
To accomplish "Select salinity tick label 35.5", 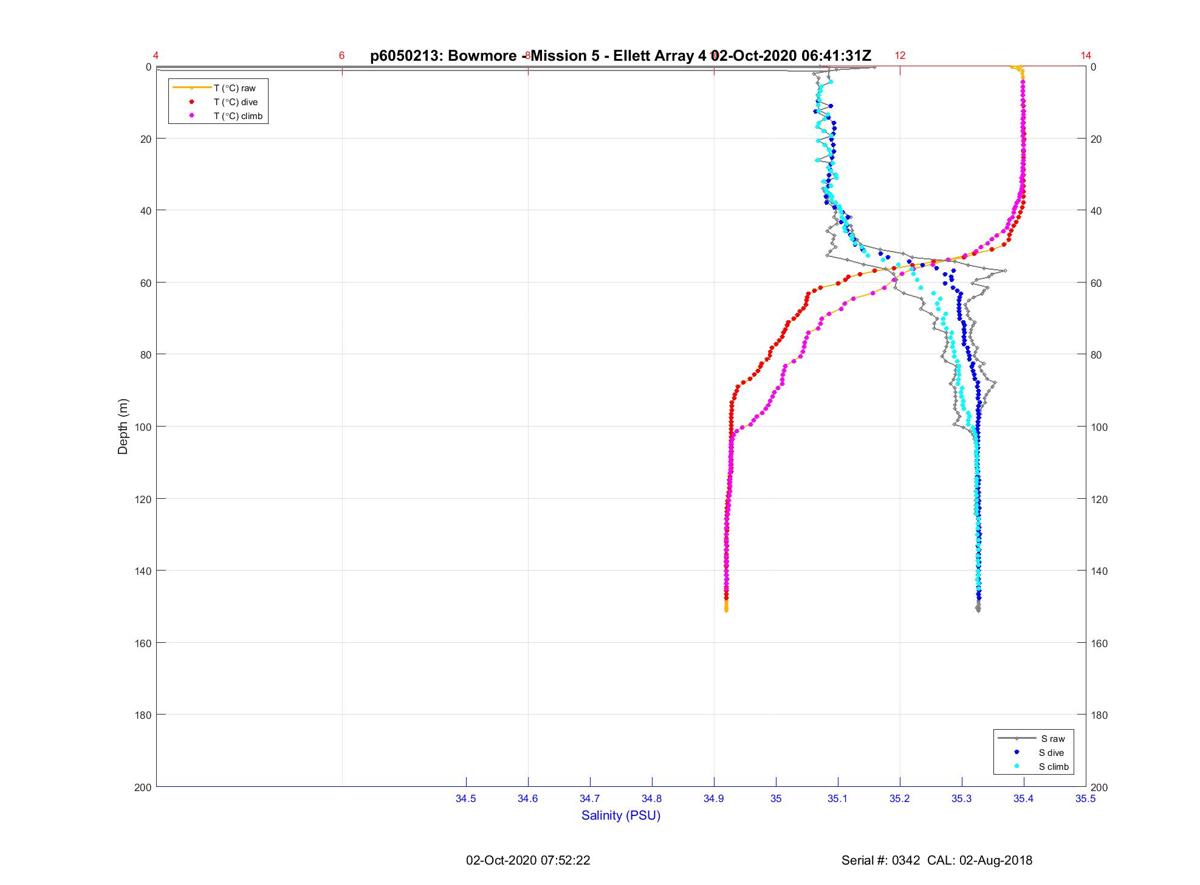I will (1085, 798).
